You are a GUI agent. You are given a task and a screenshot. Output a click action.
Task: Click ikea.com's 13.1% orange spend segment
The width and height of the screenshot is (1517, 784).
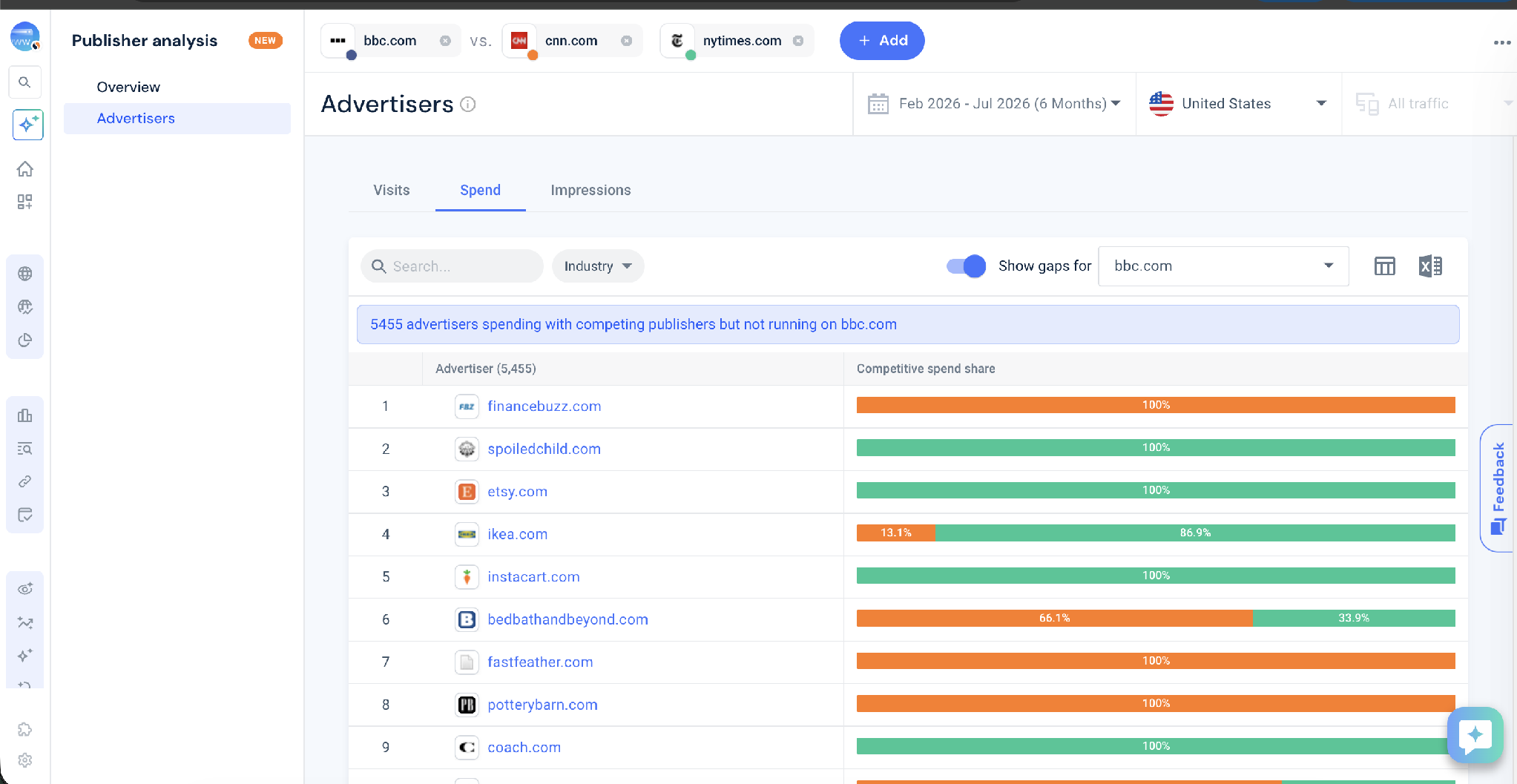click(896, 533)
